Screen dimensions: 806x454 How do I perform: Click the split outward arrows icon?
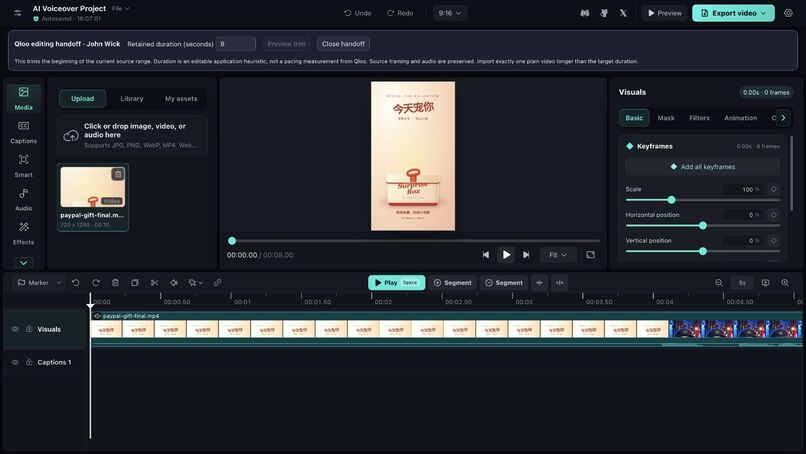559,283
